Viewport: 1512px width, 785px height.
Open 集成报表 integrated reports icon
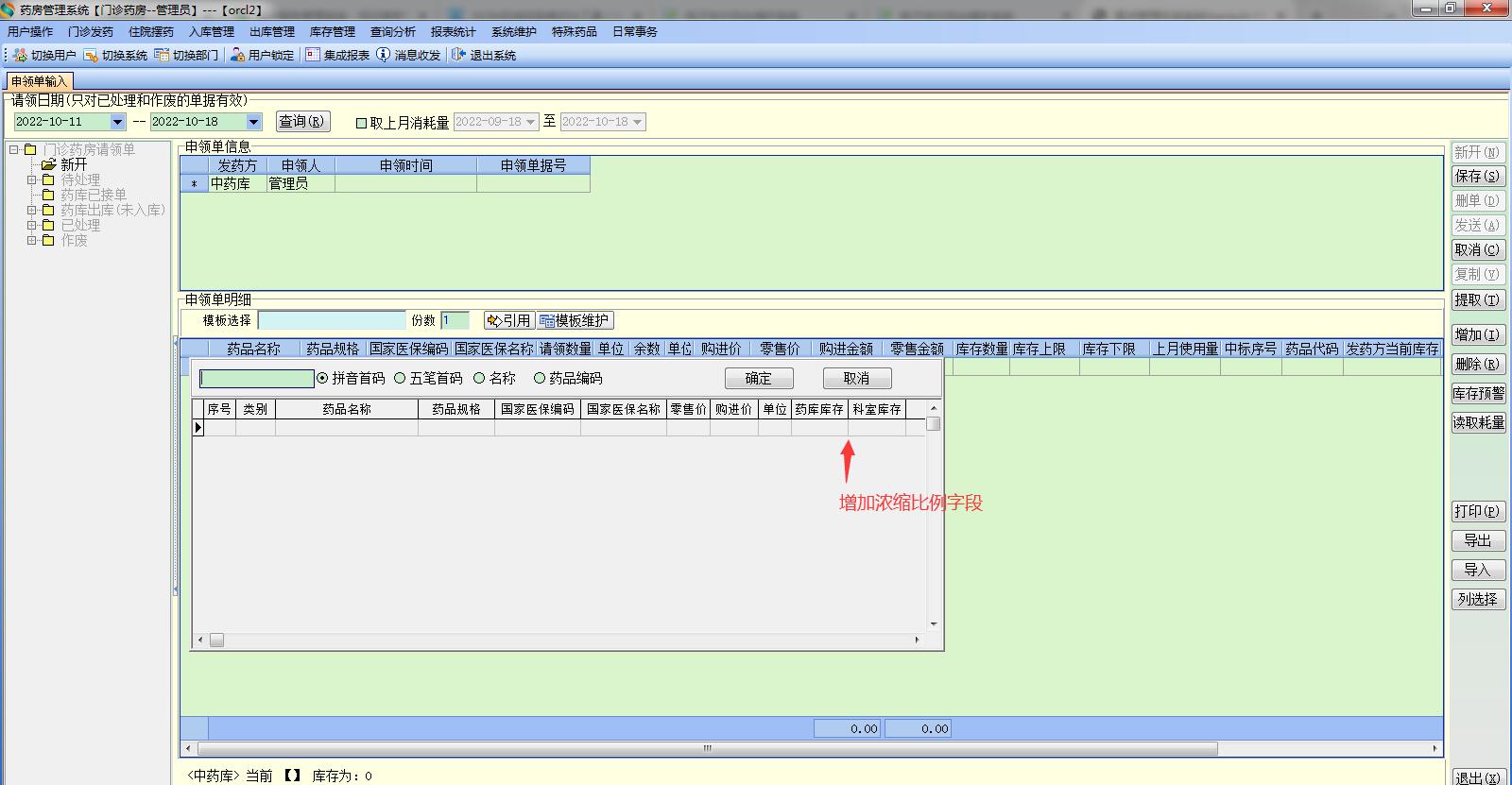point(313,55)
